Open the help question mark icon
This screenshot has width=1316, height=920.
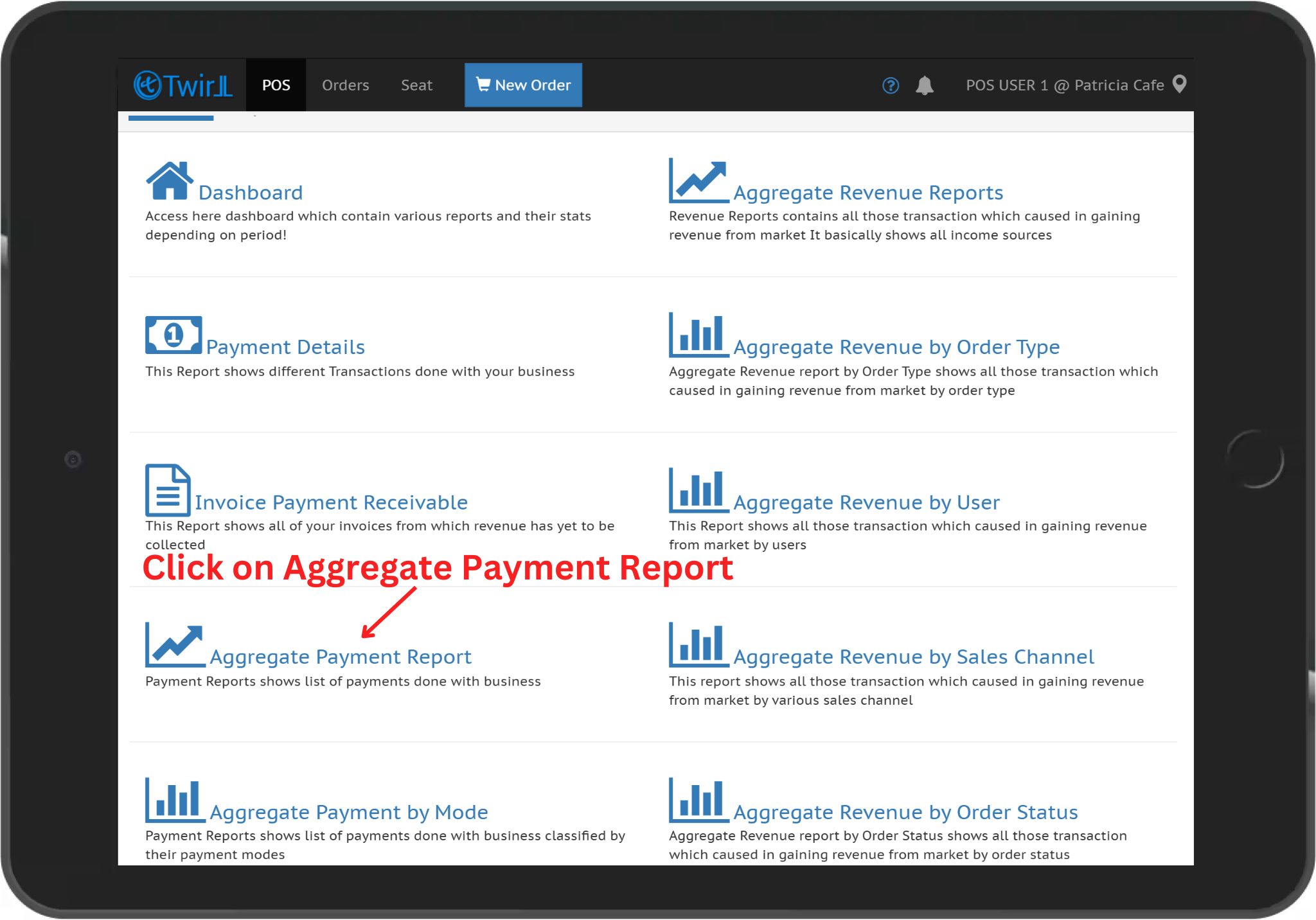pos(891,85)
